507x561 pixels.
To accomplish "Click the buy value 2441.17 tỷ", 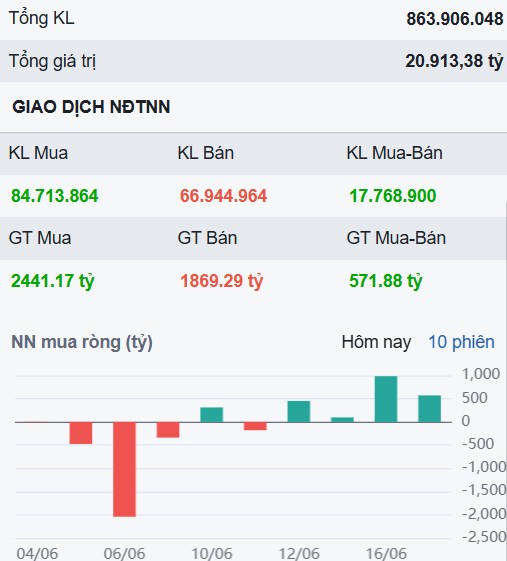I will [53, 281].
